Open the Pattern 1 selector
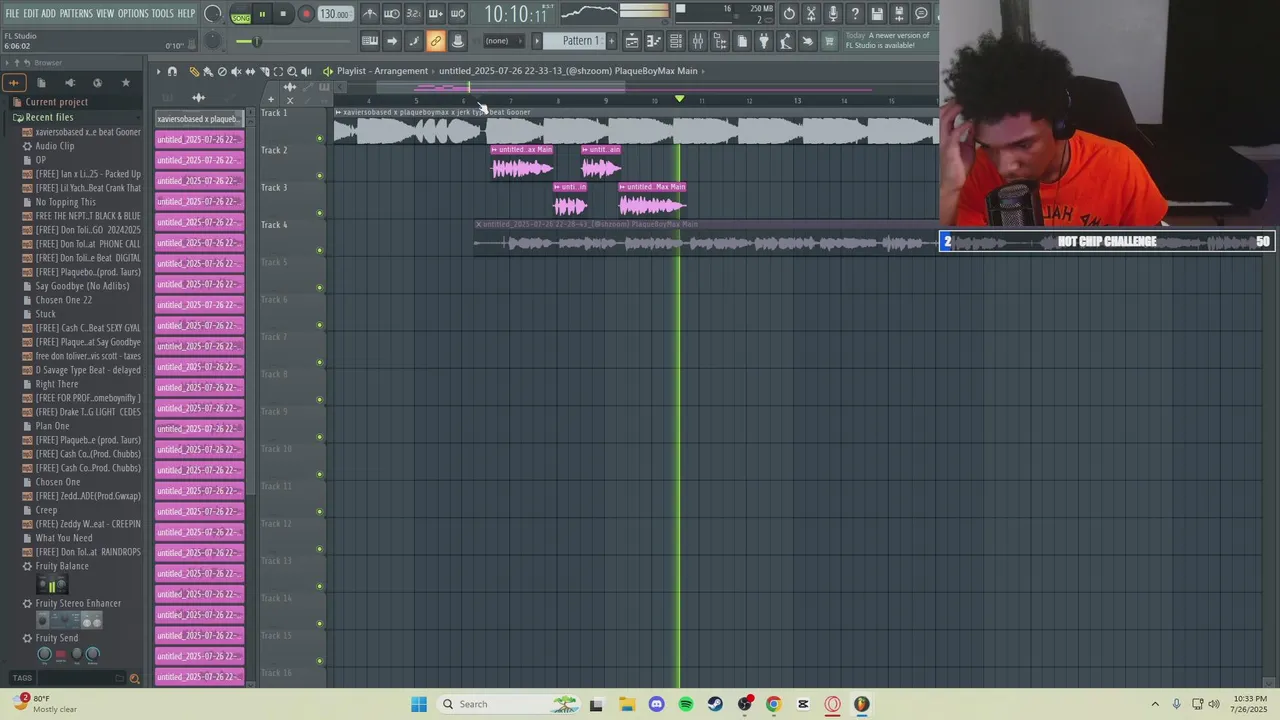 click(582, 41)
